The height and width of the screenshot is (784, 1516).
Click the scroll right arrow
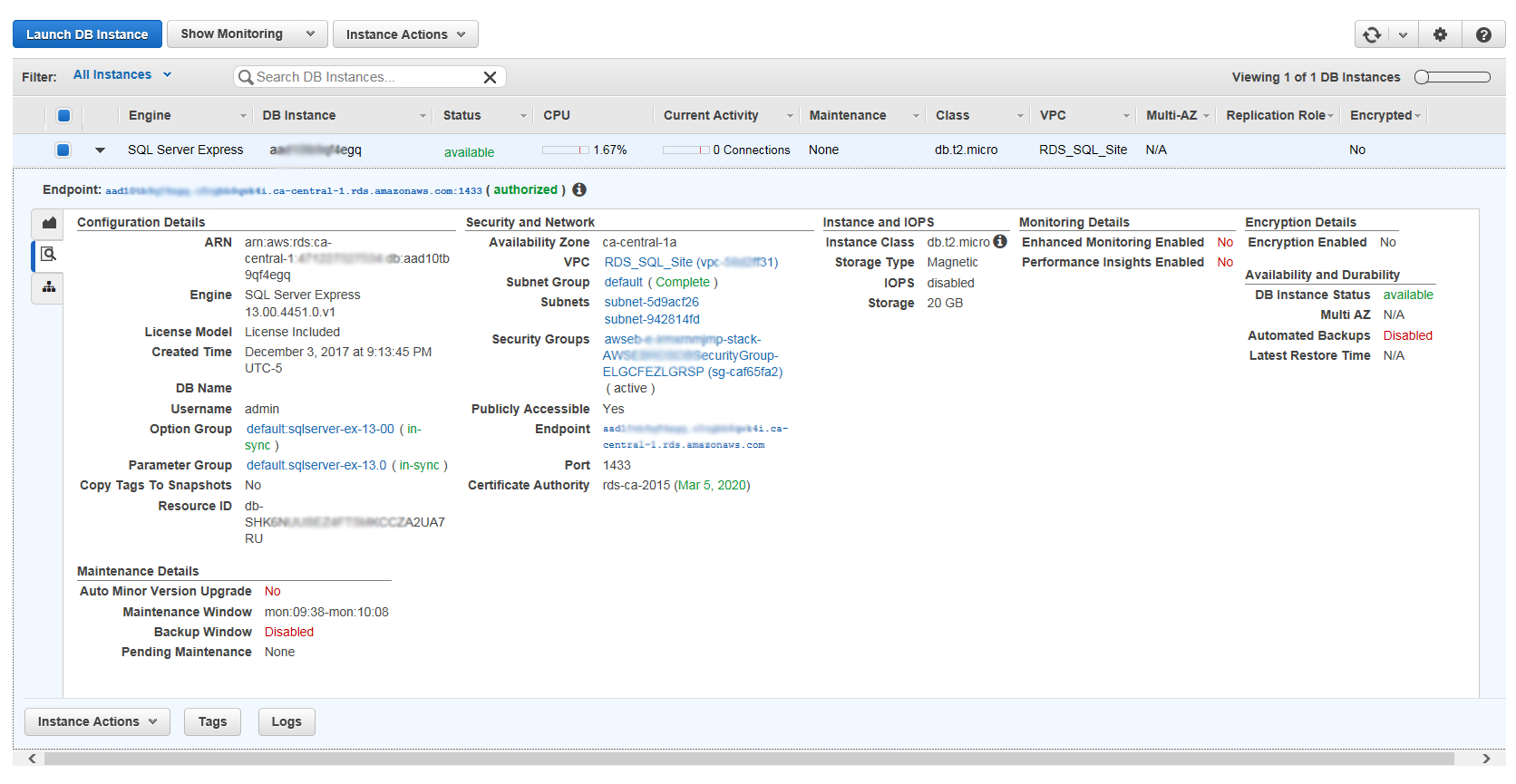[1486, 759]
